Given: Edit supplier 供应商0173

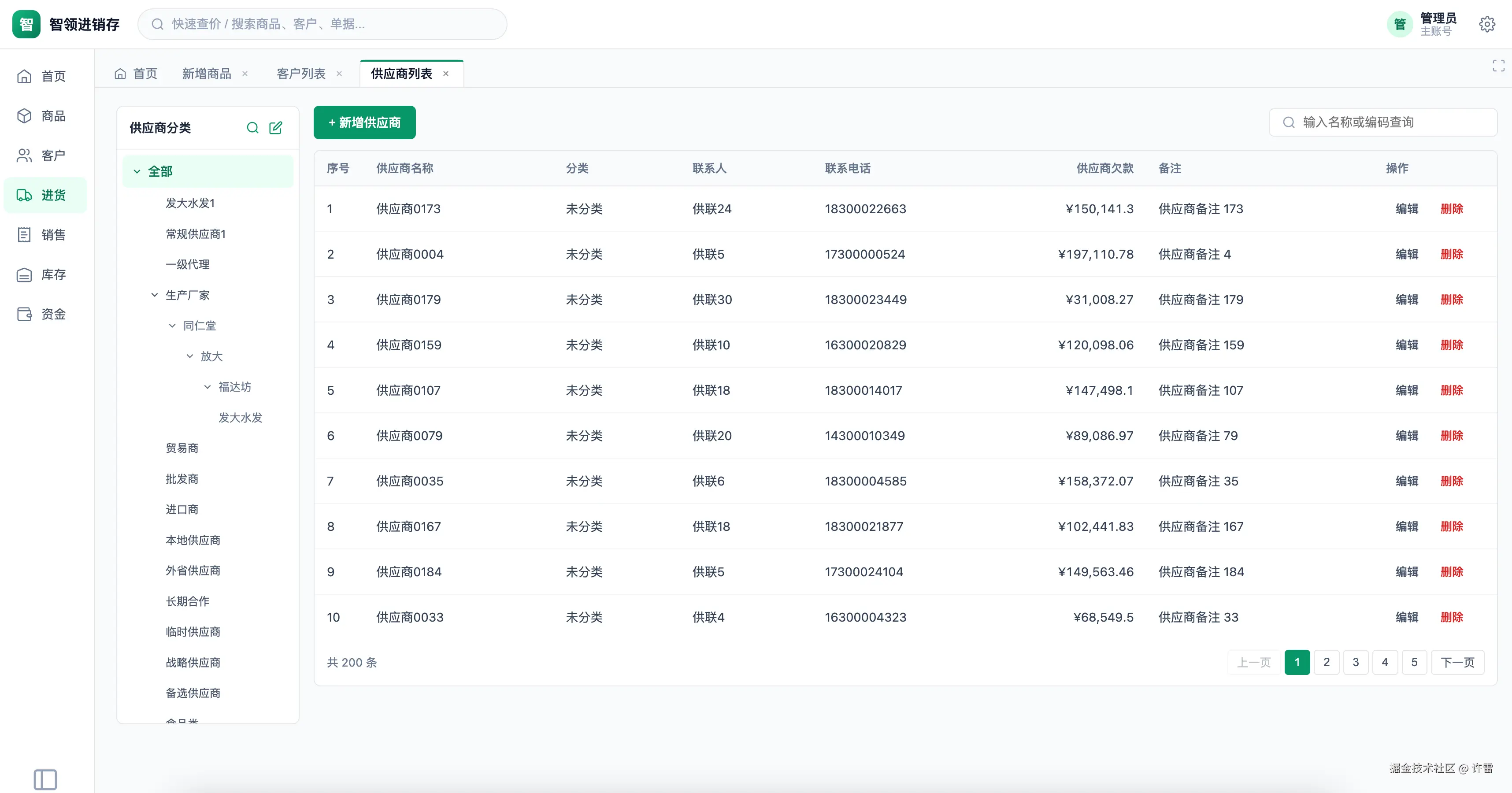Looking at the screenshot, I should [1406, 208].
